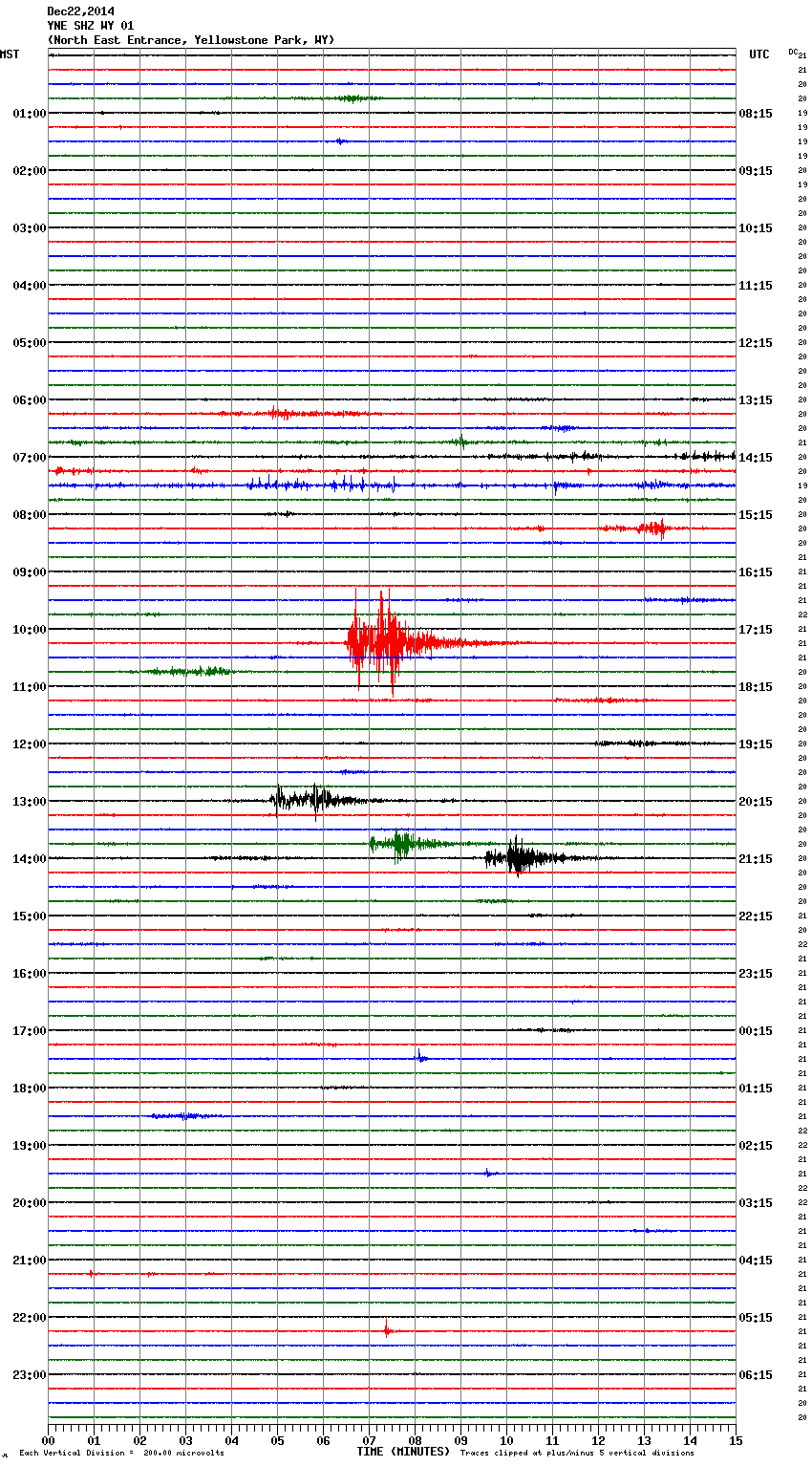The height and width of the screenshot is (1466, 812).
Task: Click the North East Entrance, Yellowstone Park title
Action: point(191,40)
